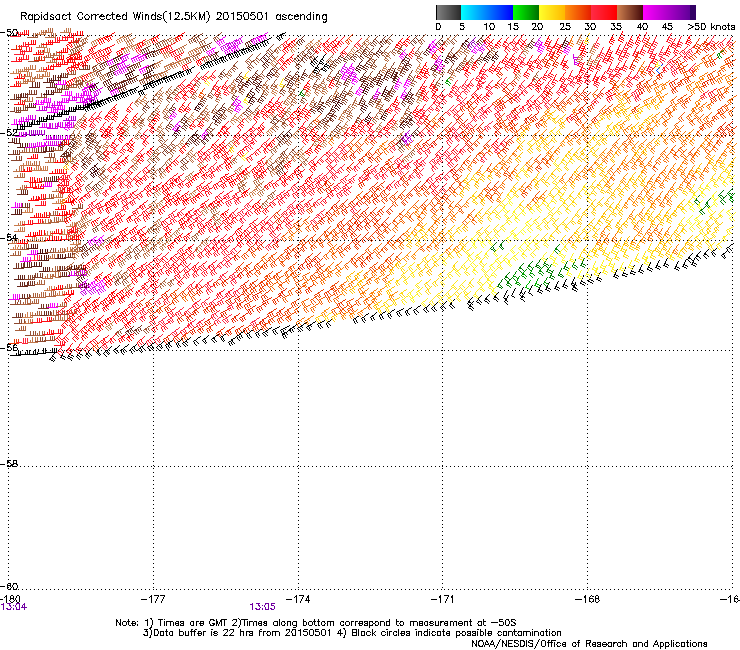This screenshot has width=740, height=650.
Task: Select the yellow 20-25 knots legend swatch
Action: pos(552,12)
